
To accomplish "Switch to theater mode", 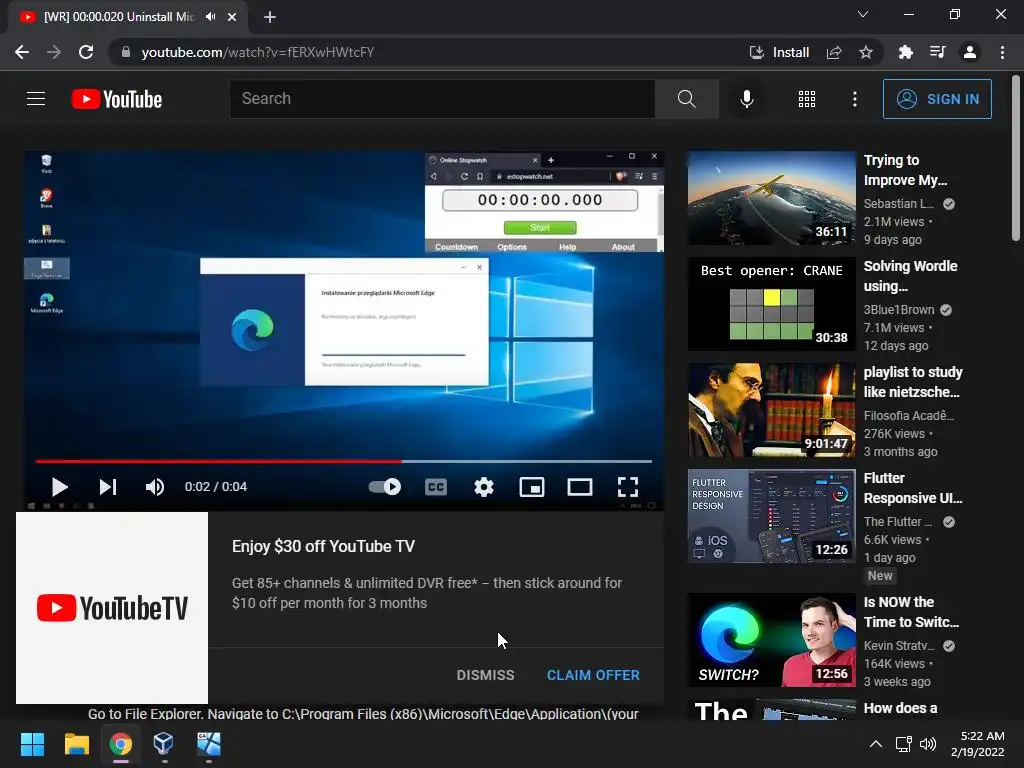I will click(x=580, y=487).
